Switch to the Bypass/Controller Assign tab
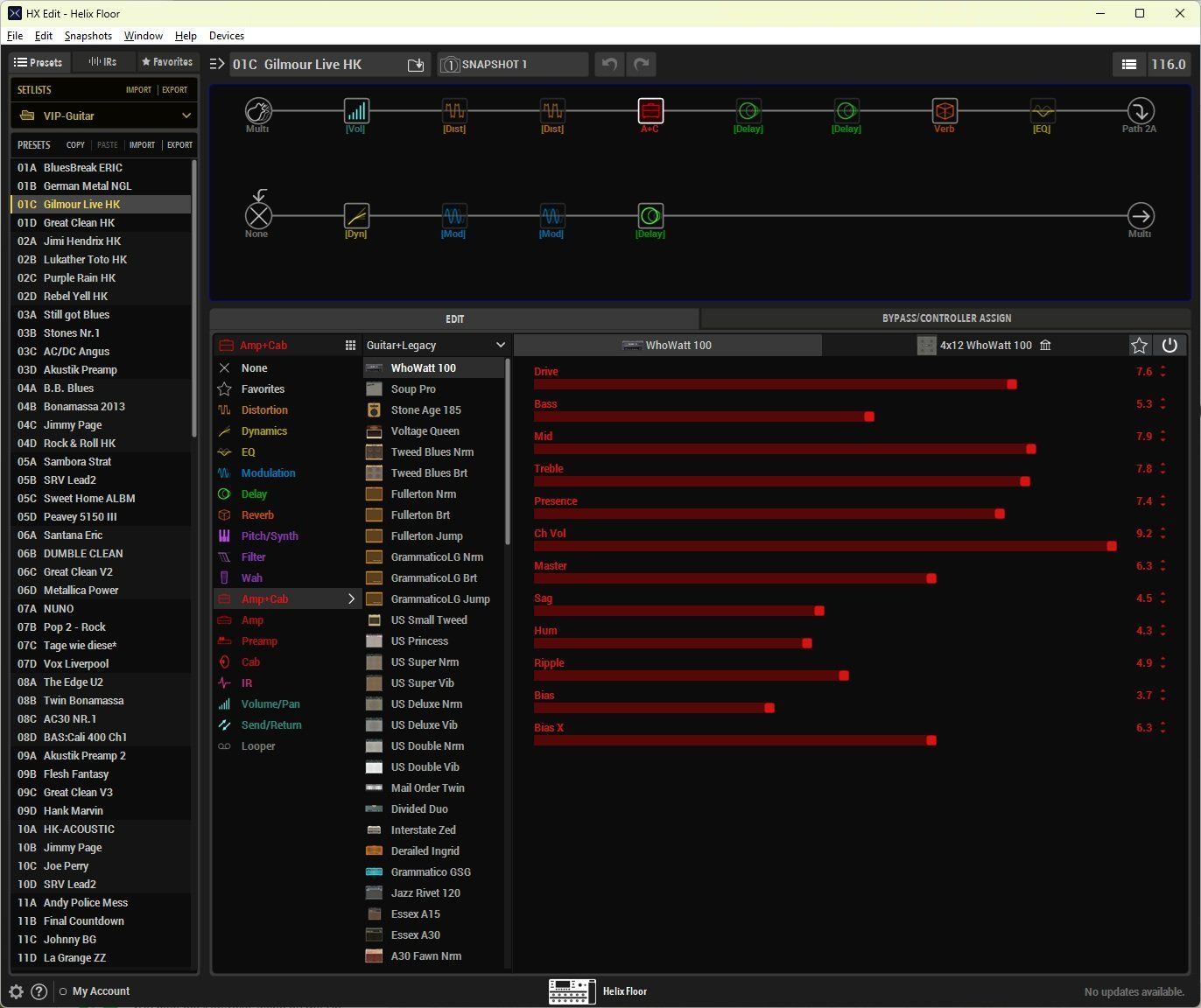The image size is (1201, 1008). pyautogui.click(x=946, y=318)
